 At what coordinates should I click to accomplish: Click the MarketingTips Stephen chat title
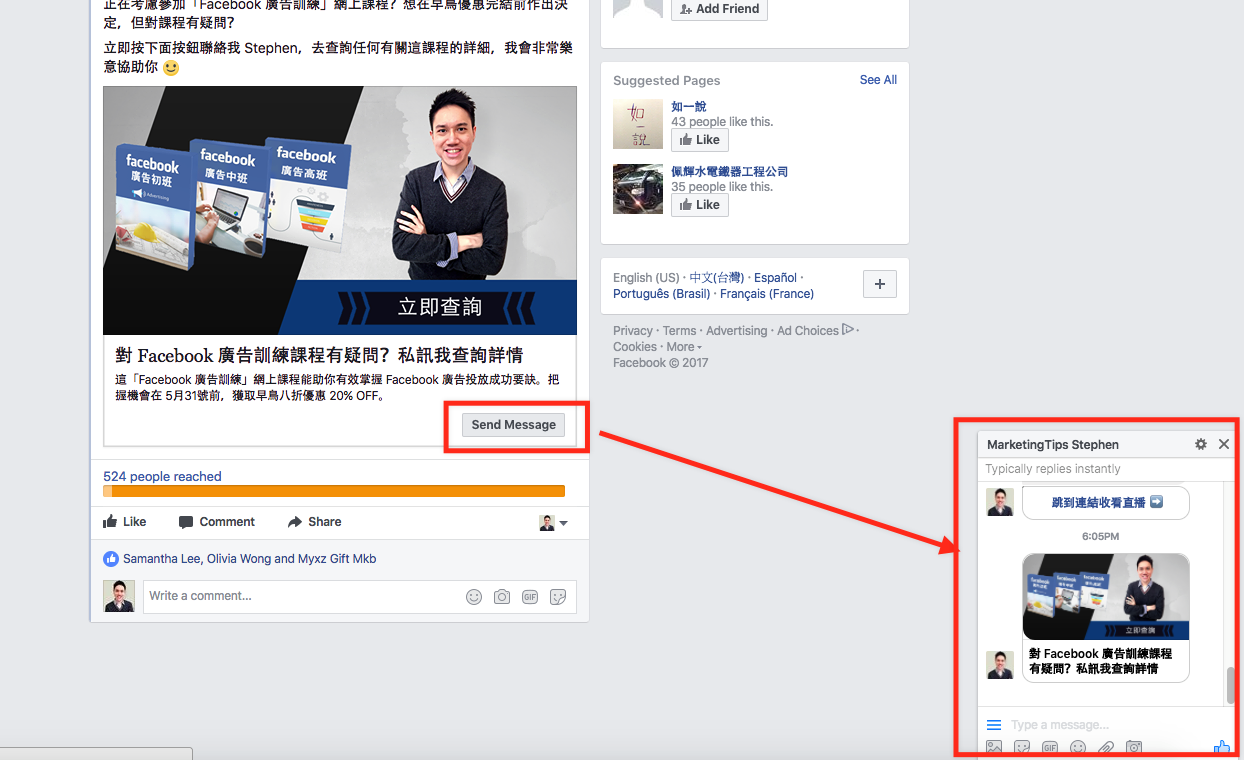(x=1053, y=445)
